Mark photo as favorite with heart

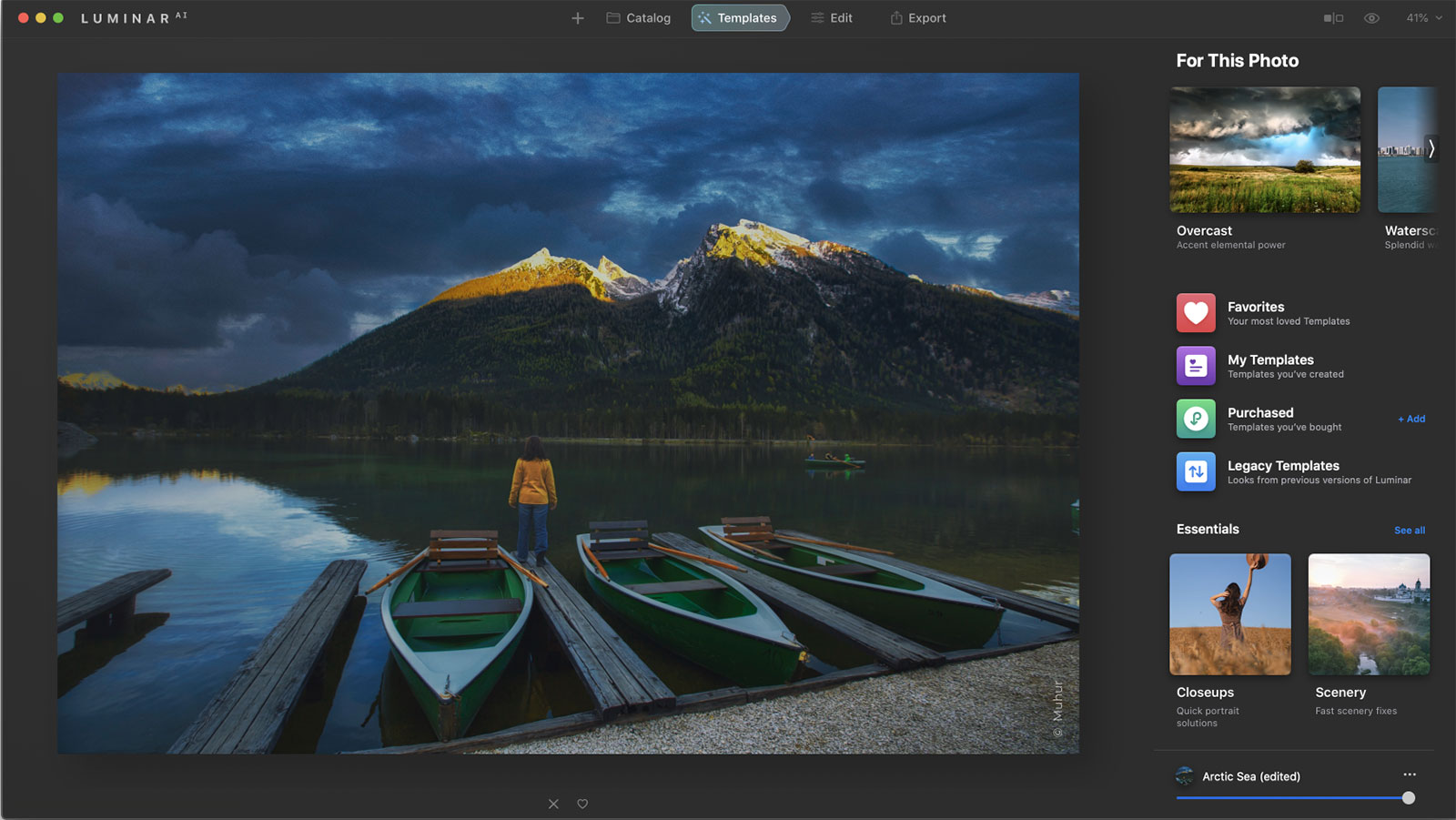[582, 804]
